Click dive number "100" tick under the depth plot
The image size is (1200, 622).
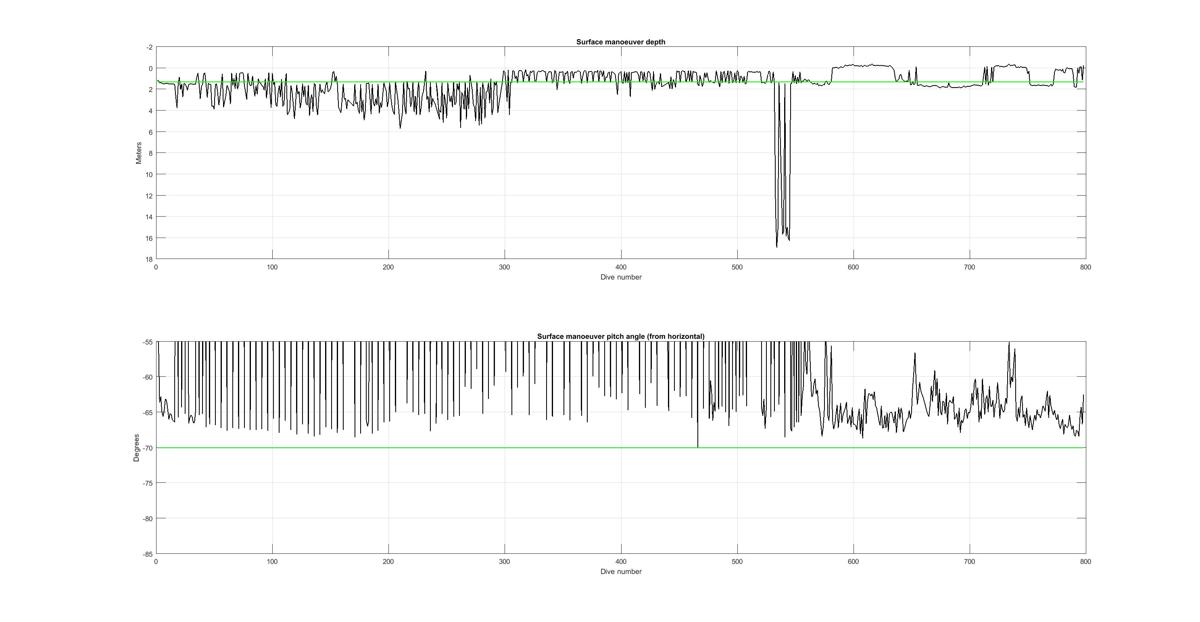tap(272, 267)
